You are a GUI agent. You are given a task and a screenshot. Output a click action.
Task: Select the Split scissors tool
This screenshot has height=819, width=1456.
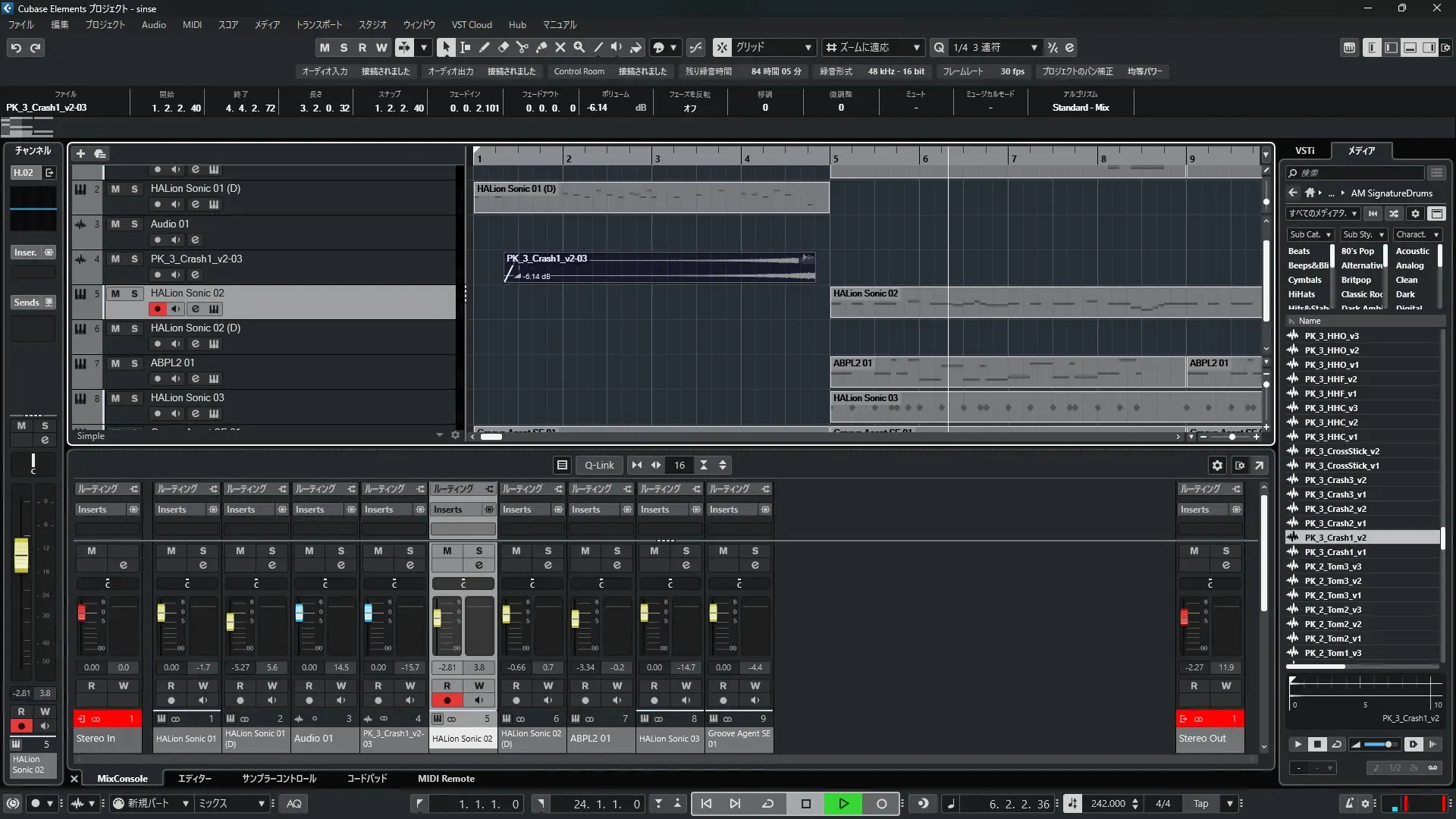[x=522, y=47]
